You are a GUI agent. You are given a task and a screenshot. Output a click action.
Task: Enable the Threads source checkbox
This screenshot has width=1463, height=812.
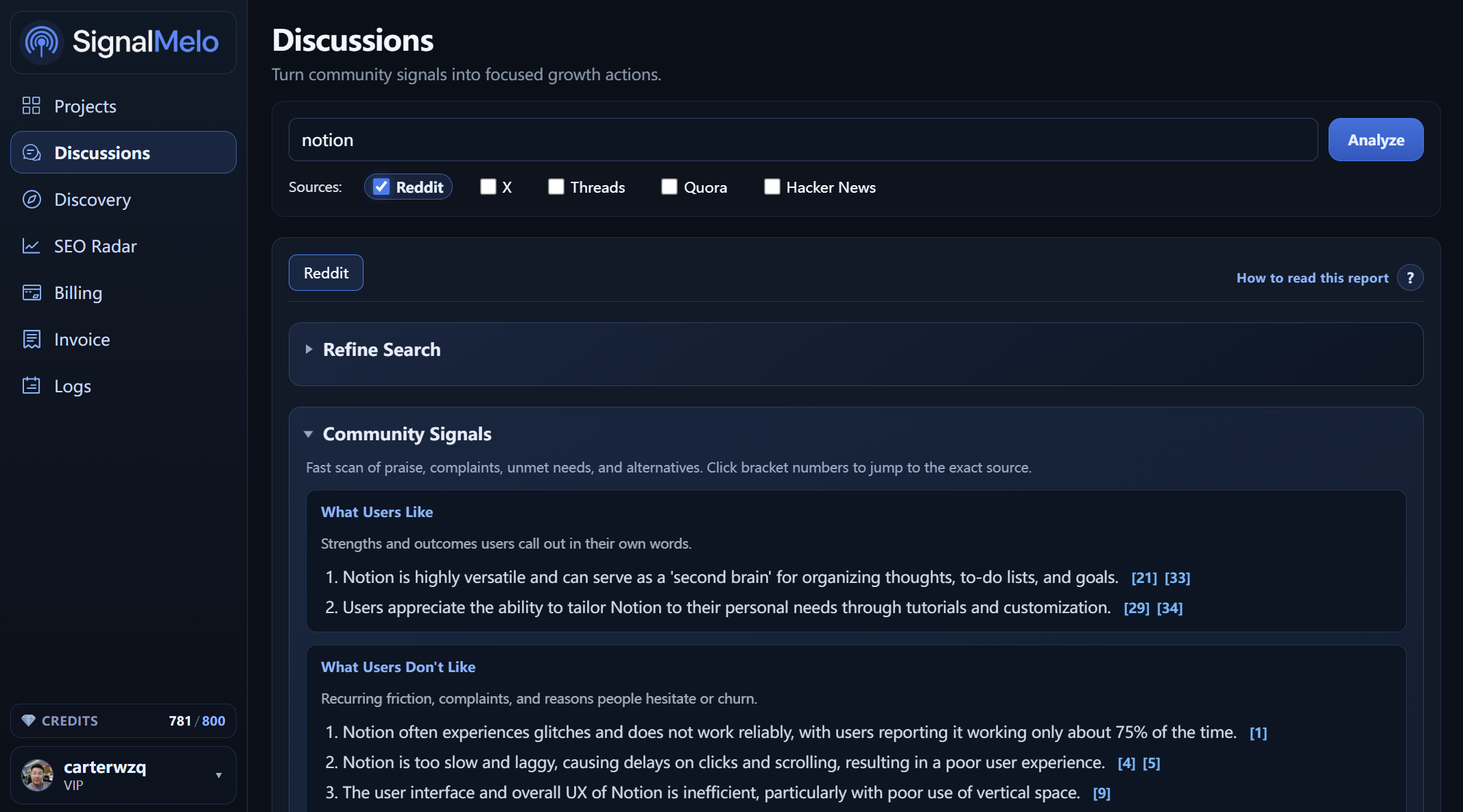556,187
